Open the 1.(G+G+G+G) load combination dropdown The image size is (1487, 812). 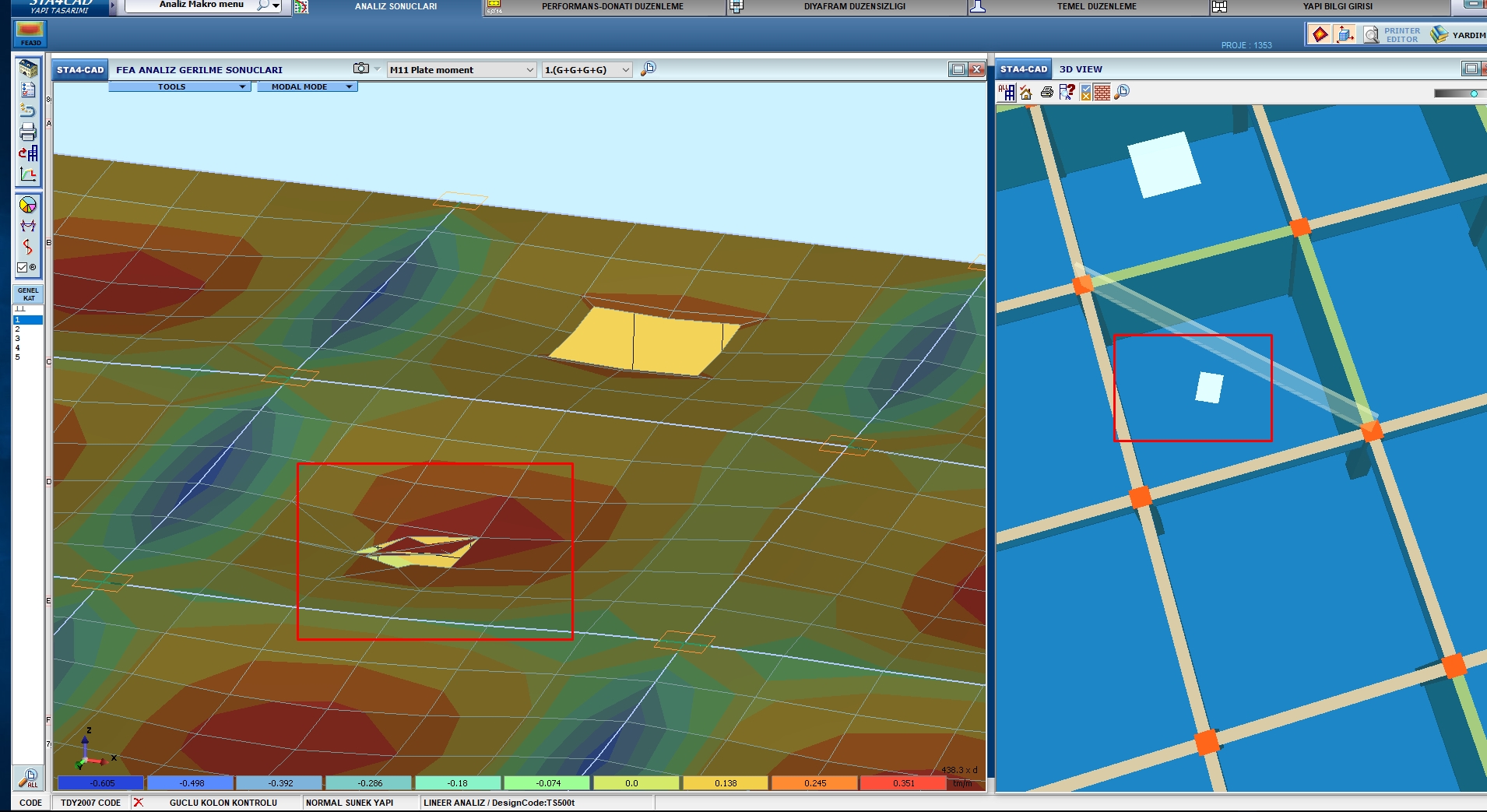tap(586, 70)
